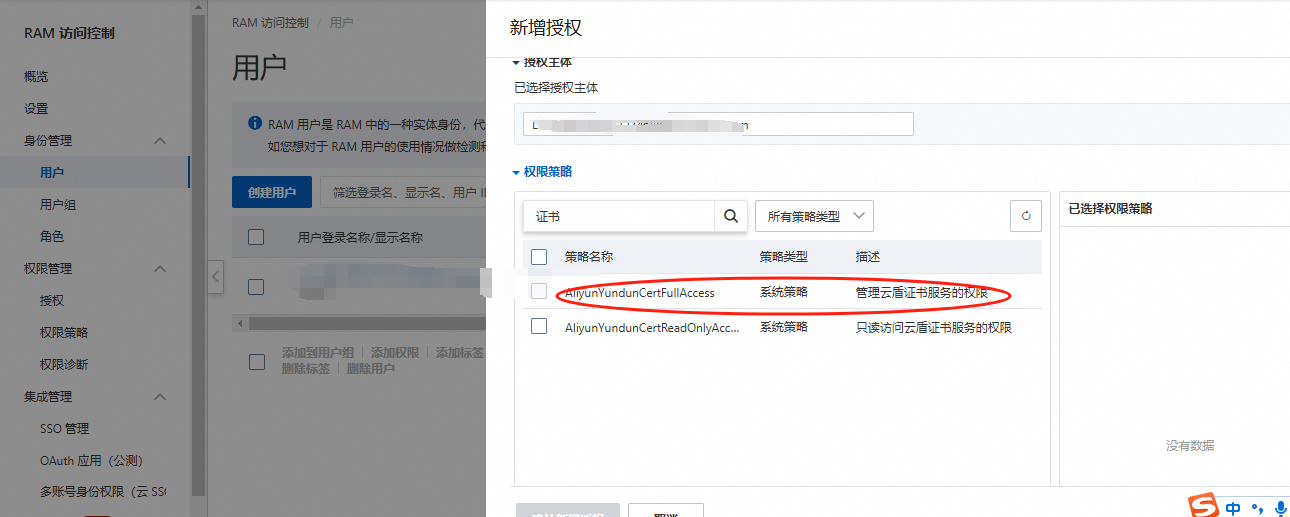Collapse the 集成管理 sidebar section
This screenshot has height=517, width=1290.
(x=159, y=397)
